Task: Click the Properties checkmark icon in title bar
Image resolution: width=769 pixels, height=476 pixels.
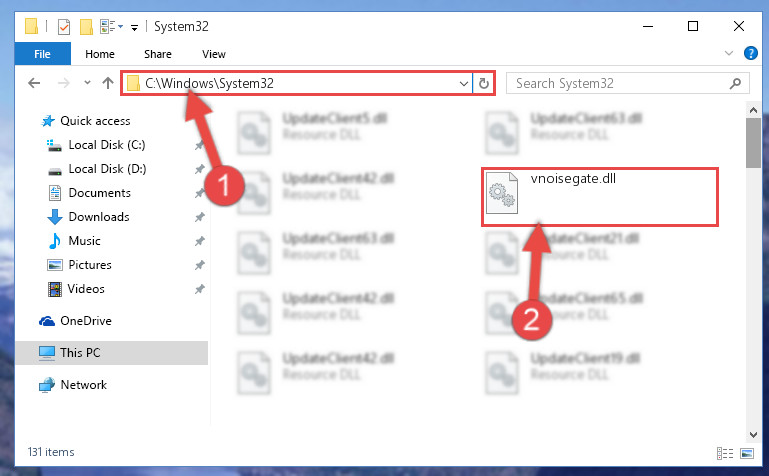Action: pos(64,26)
